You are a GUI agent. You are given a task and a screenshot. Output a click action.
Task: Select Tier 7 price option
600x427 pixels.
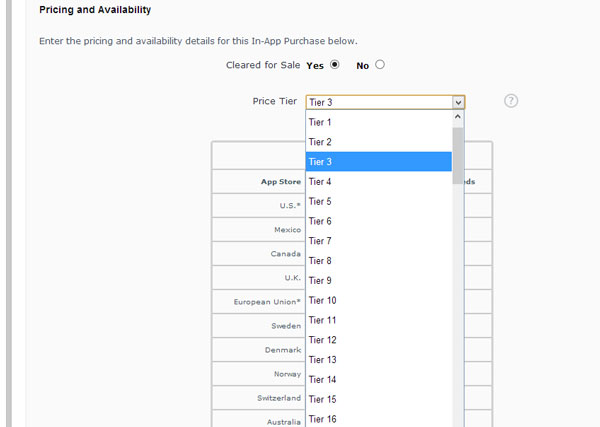(378, 241)
